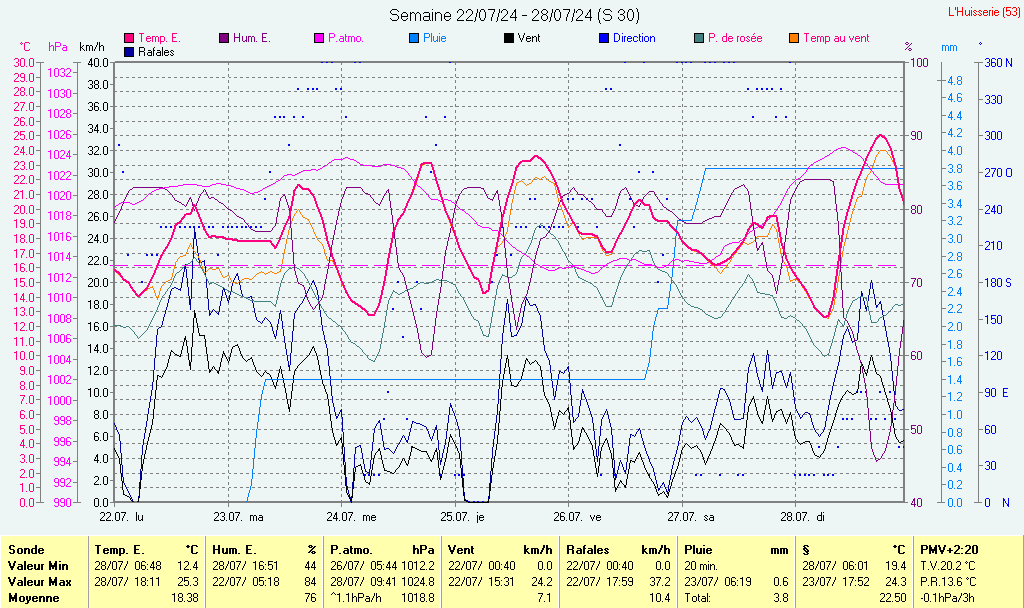Click the "360 N" direction axis label
This screenshot has height=608, width=1024.
coord(999,63)
